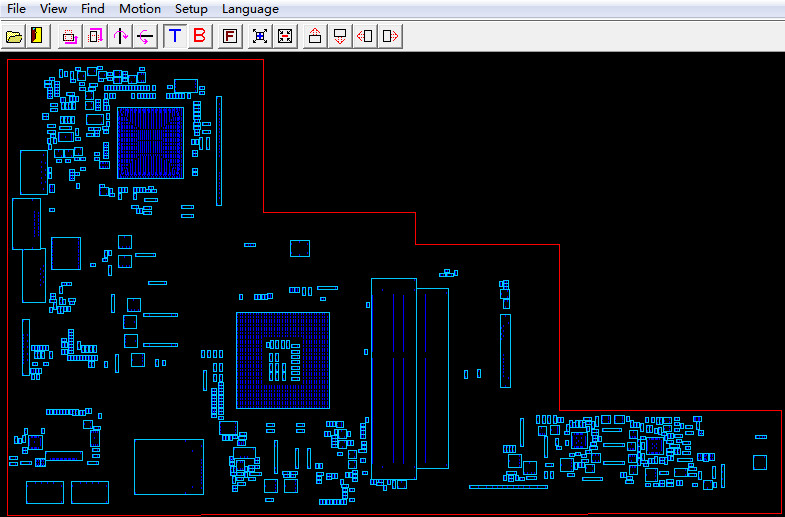Open a board file with folder icon

(x=14, y=36)
